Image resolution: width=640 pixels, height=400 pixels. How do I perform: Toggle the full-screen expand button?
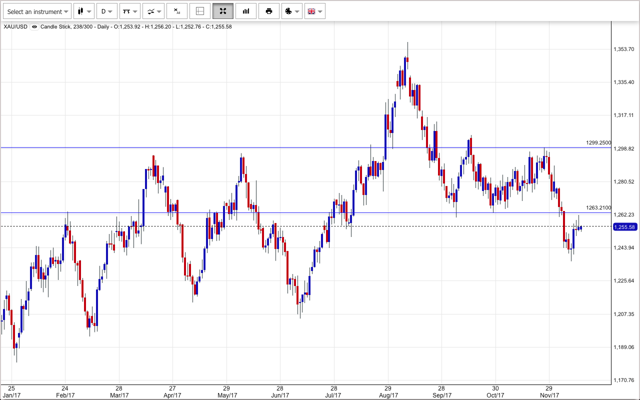point(222,11)
